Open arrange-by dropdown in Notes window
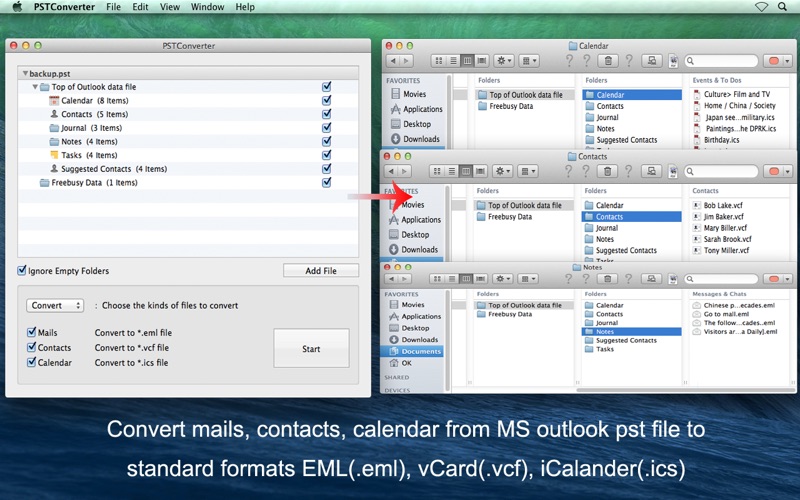The height and width of the screenshot is (500, 800). (x=528, y=279)
